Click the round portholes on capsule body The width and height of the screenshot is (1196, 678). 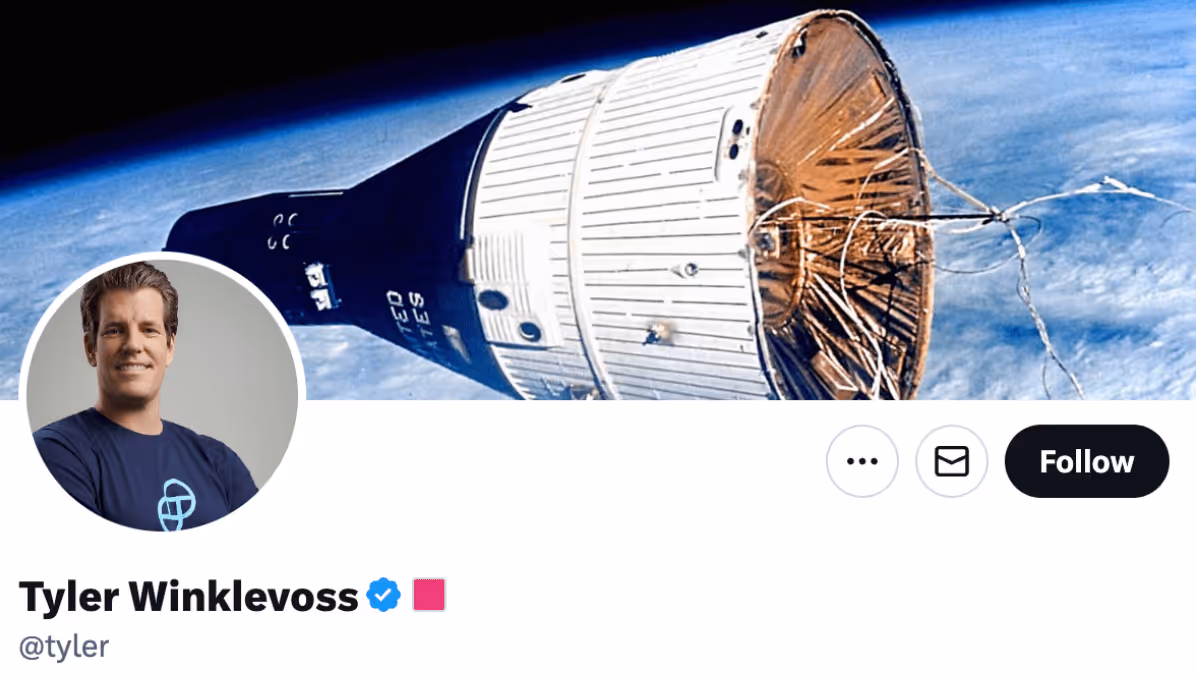click(x=510, y=315)
